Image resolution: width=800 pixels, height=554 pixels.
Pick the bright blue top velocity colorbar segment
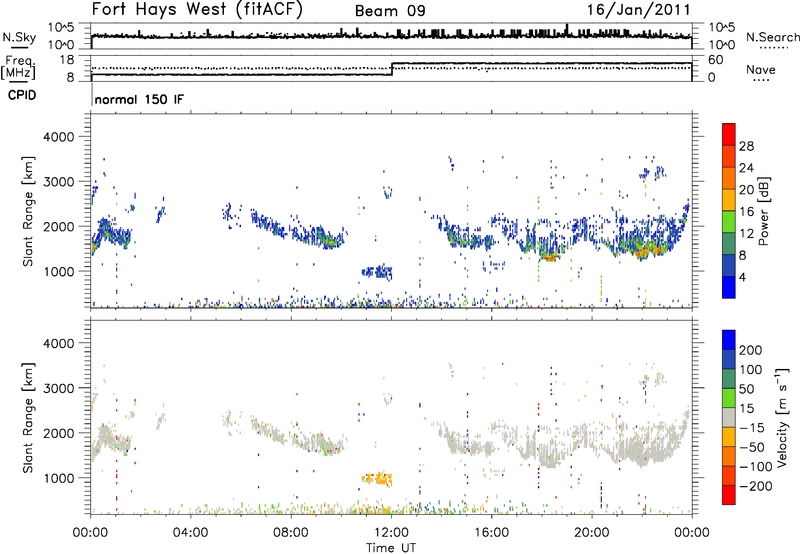click(x=729, y=340)
